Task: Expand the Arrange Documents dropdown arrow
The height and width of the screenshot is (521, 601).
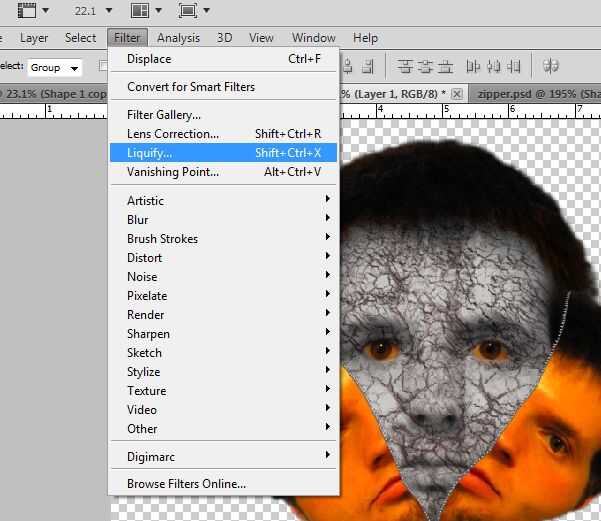Action: tap(158, 10)
